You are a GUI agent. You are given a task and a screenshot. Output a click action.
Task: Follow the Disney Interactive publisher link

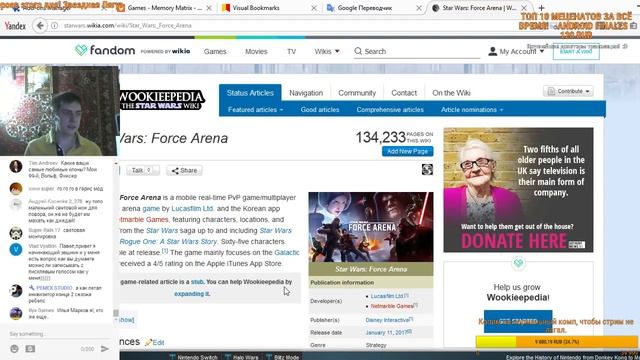pos(387,320)
